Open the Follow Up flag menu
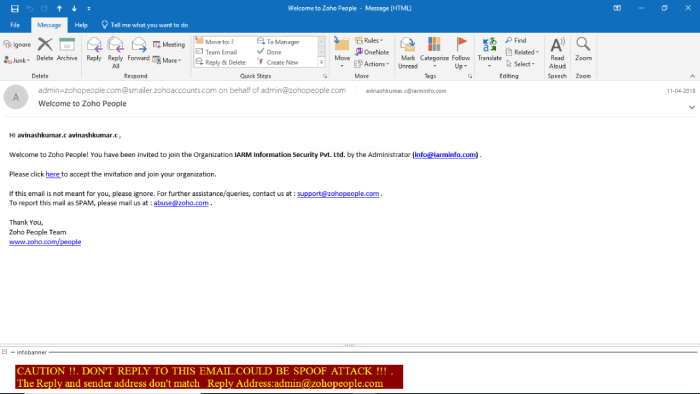 tap(461, 53)
